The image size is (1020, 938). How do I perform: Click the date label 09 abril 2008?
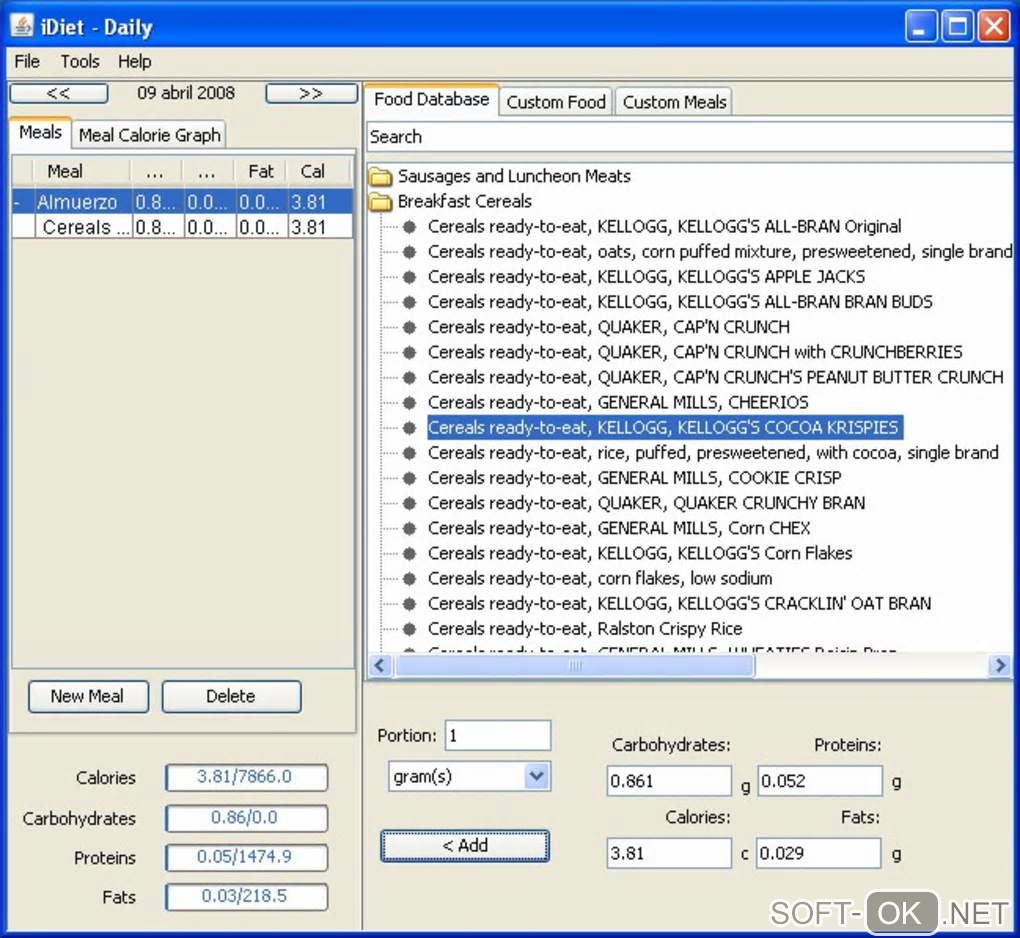click(x=186, y=93)
